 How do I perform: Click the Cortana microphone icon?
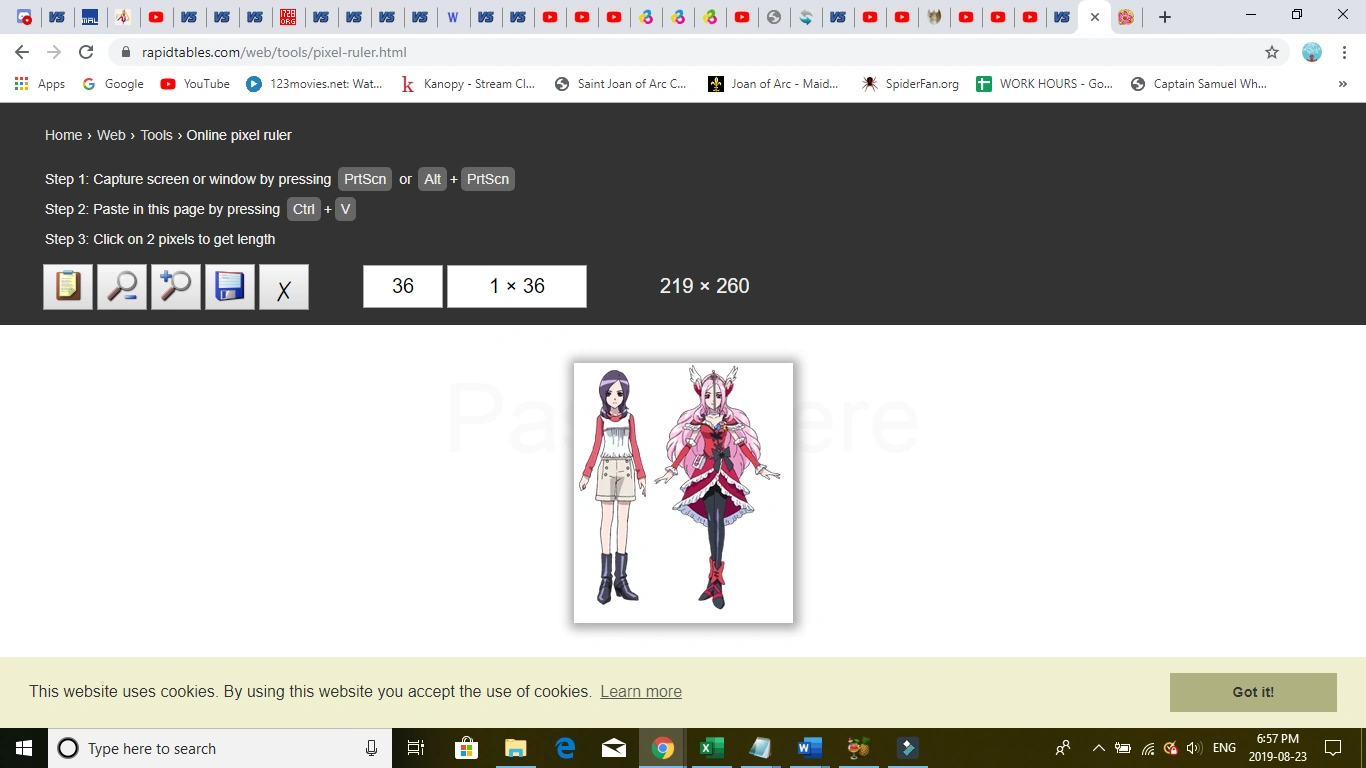(372, 748)
